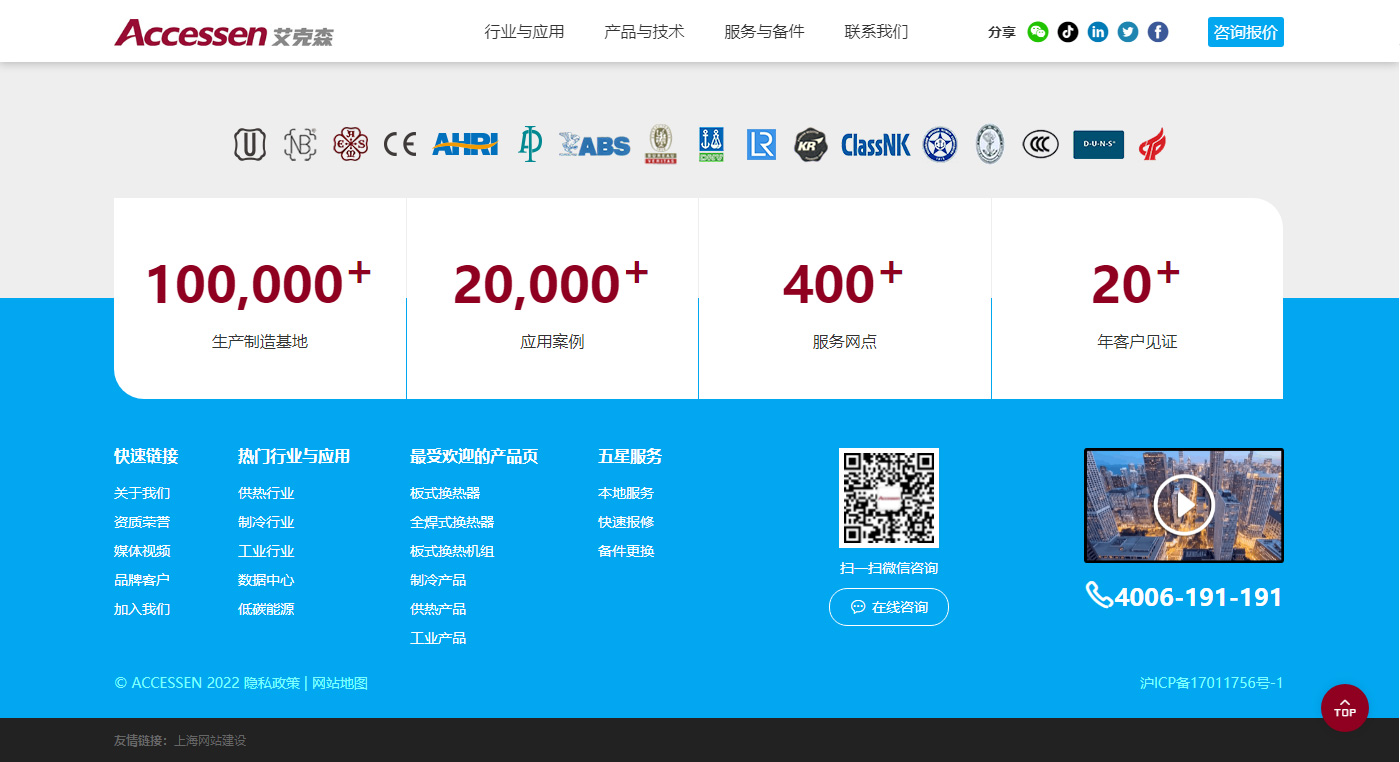Play the city skyline video
Viewport: 1400px width, 762px height.
1183,505
